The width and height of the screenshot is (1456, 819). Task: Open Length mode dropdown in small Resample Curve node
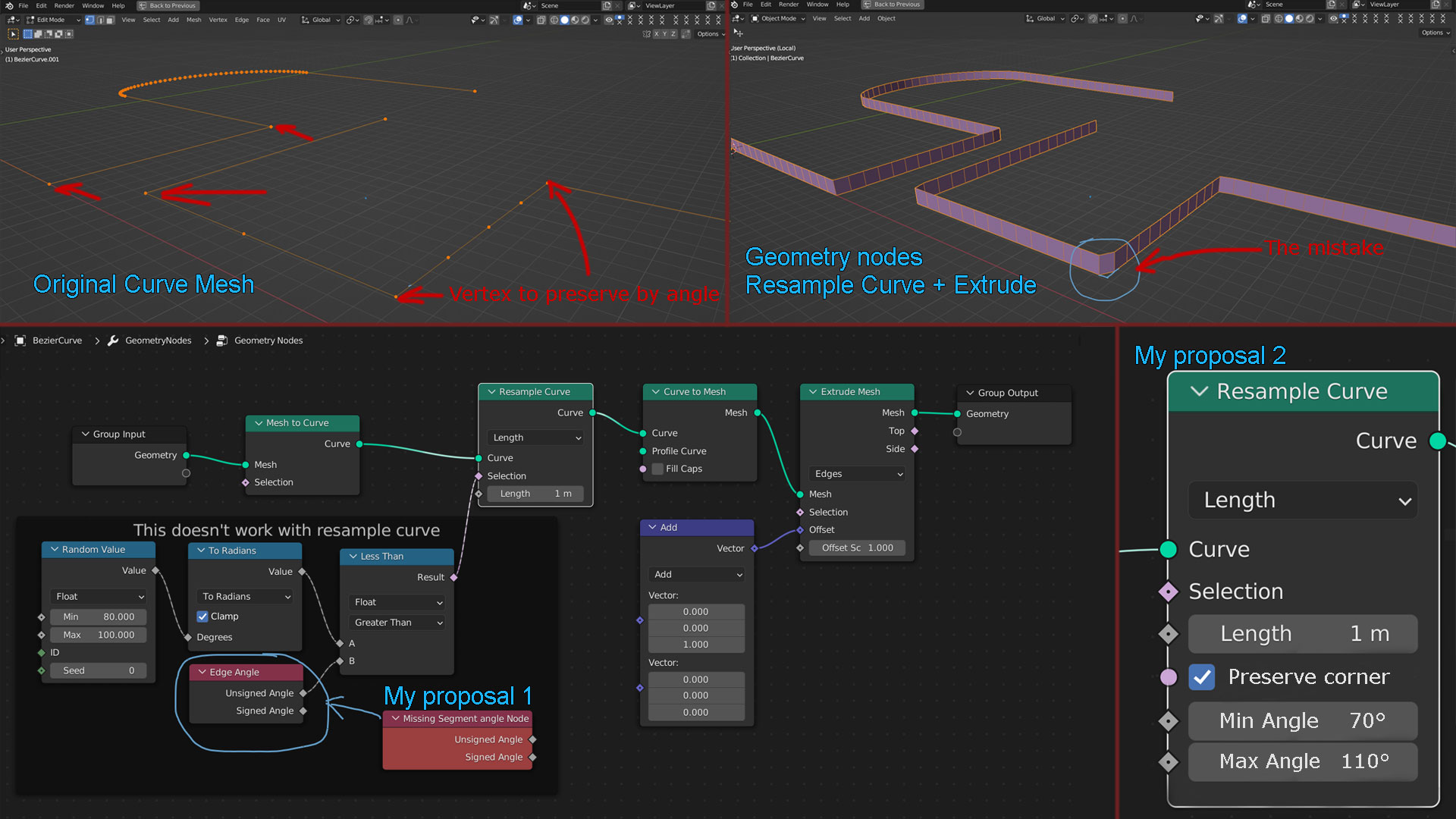pyautogui.click(x=536, y=438)
